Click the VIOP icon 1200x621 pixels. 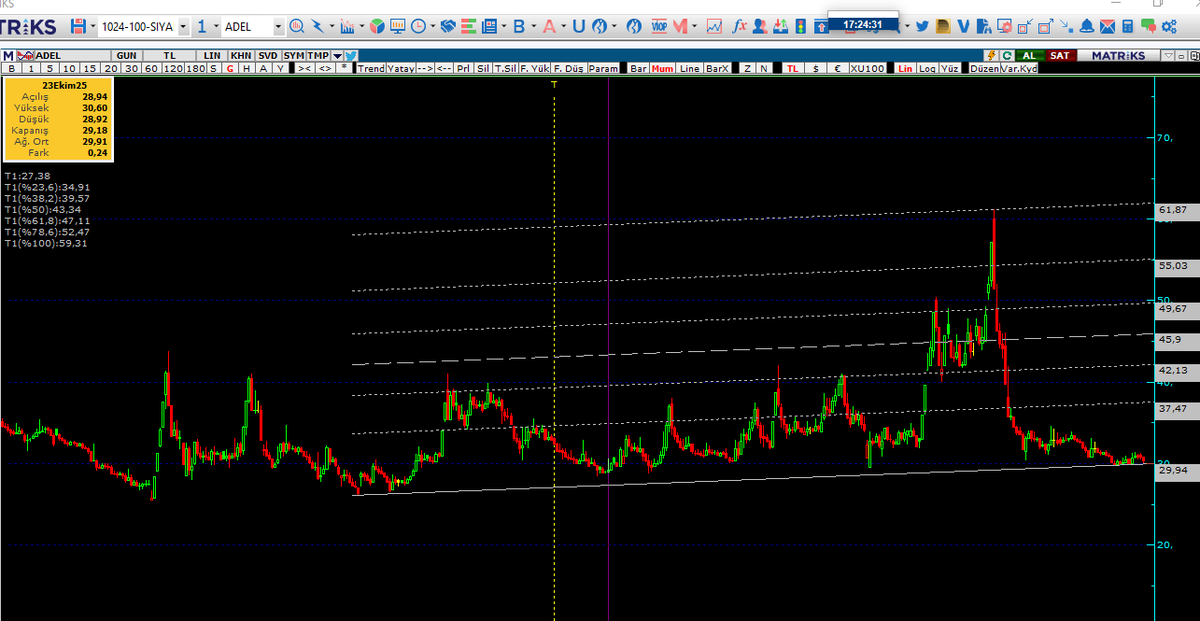(x=659, y=26)
